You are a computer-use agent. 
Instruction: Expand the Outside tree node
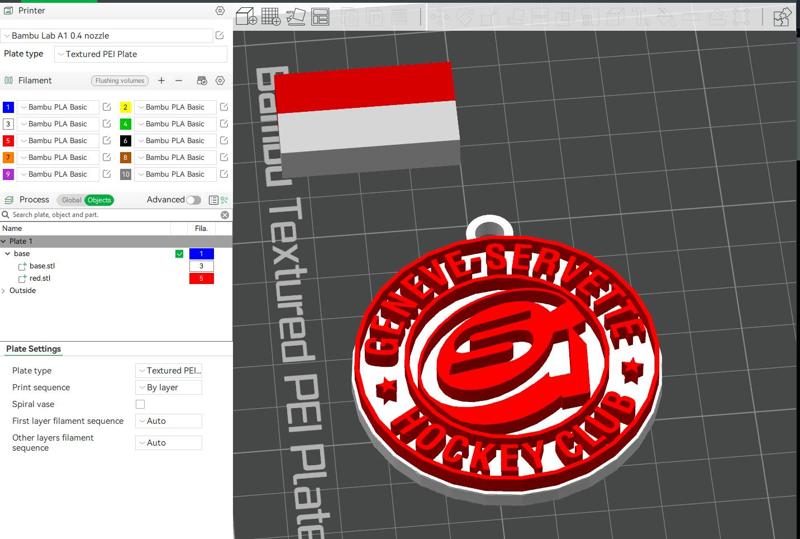coord(4,290)
